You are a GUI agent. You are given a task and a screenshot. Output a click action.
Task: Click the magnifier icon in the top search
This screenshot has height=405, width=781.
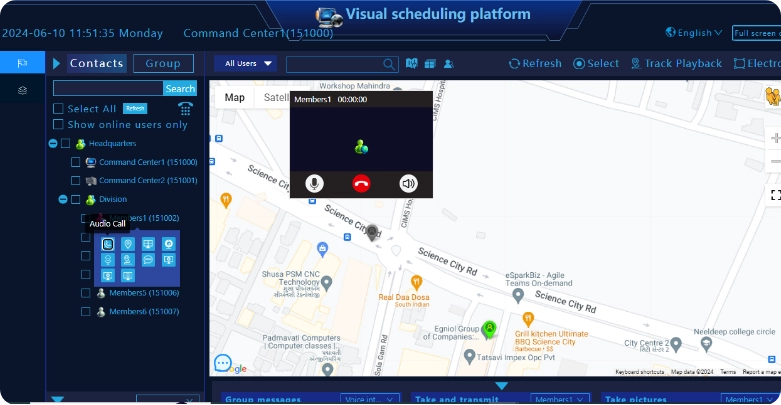click(390, 64)
